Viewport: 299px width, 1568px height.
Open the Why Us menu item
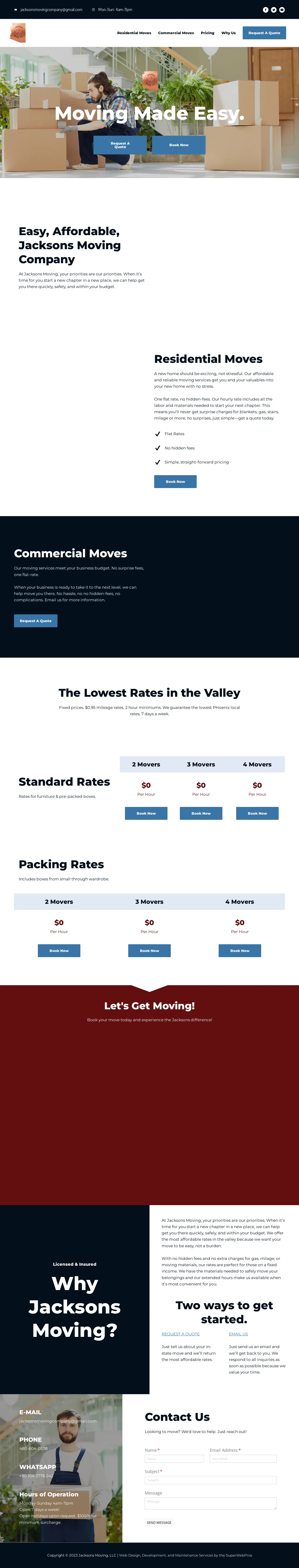[x=228, y=33]
